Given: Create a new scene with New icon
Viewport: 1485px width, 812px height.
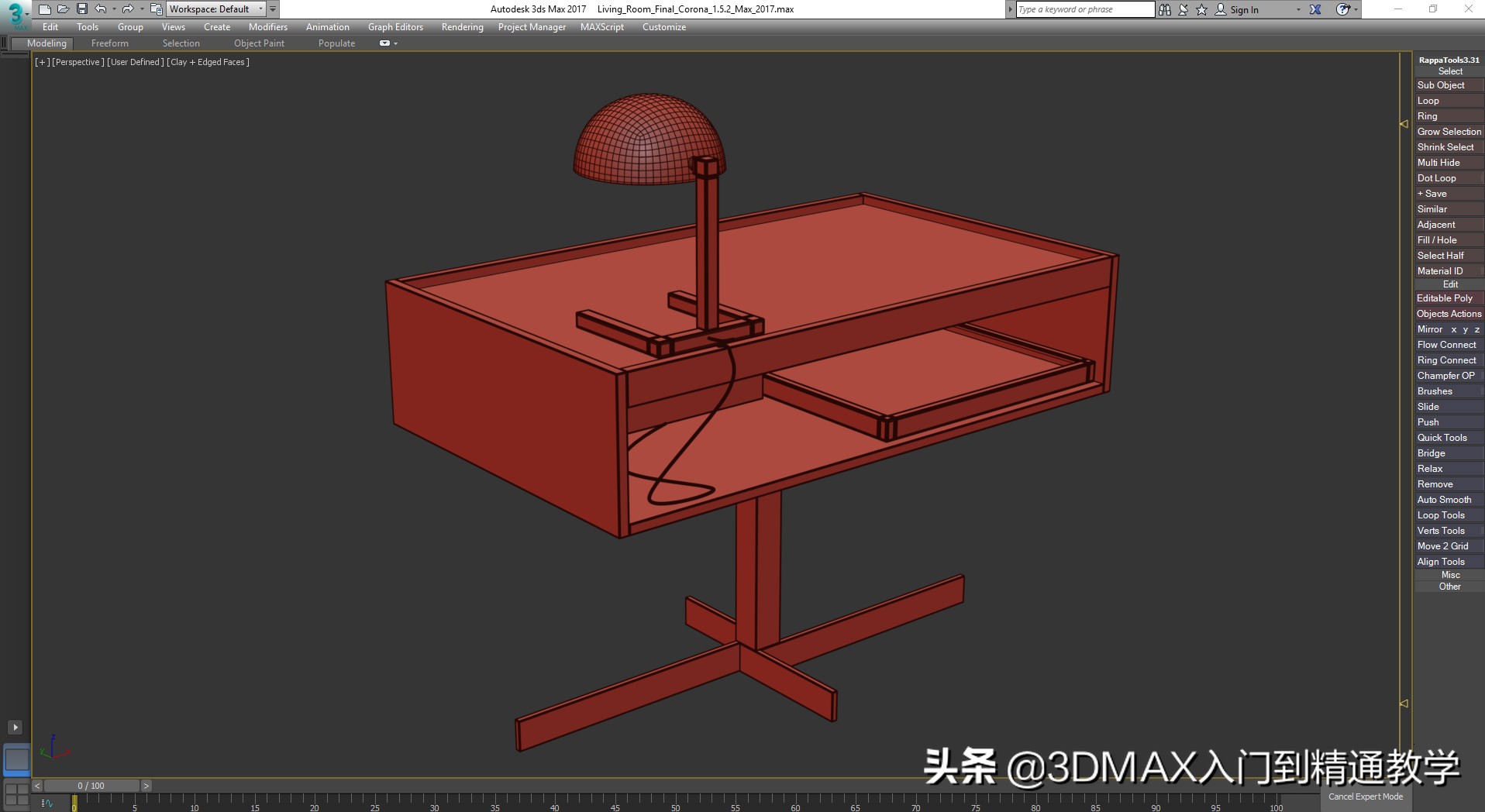Looking at the screenshot, I should [44, 9].
